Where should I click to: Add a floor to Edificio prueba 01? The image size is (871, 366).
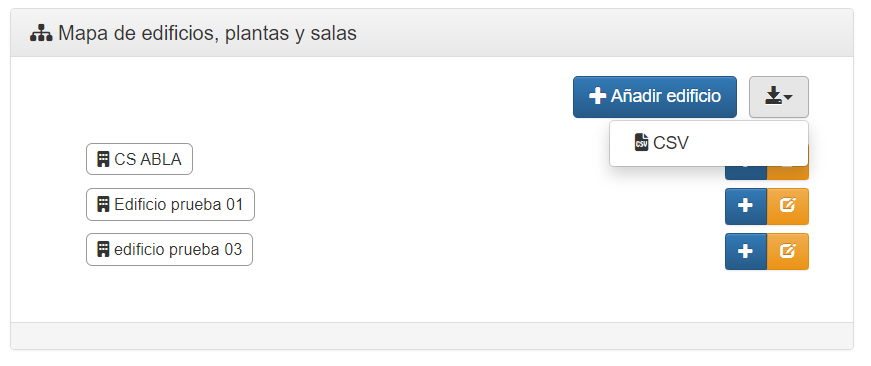[x=745, y=206]
